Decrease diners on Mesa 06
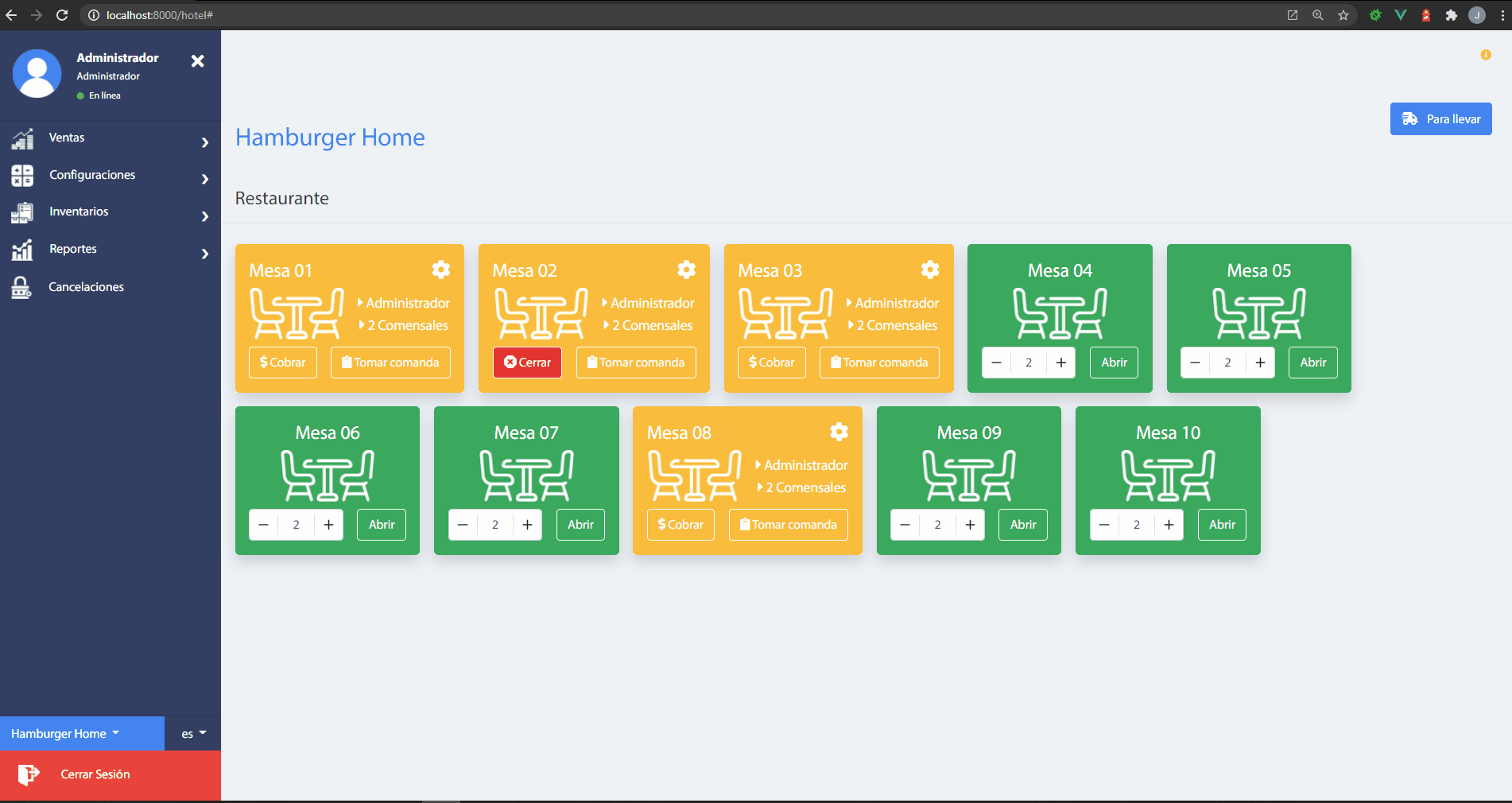 pos(264,525)
